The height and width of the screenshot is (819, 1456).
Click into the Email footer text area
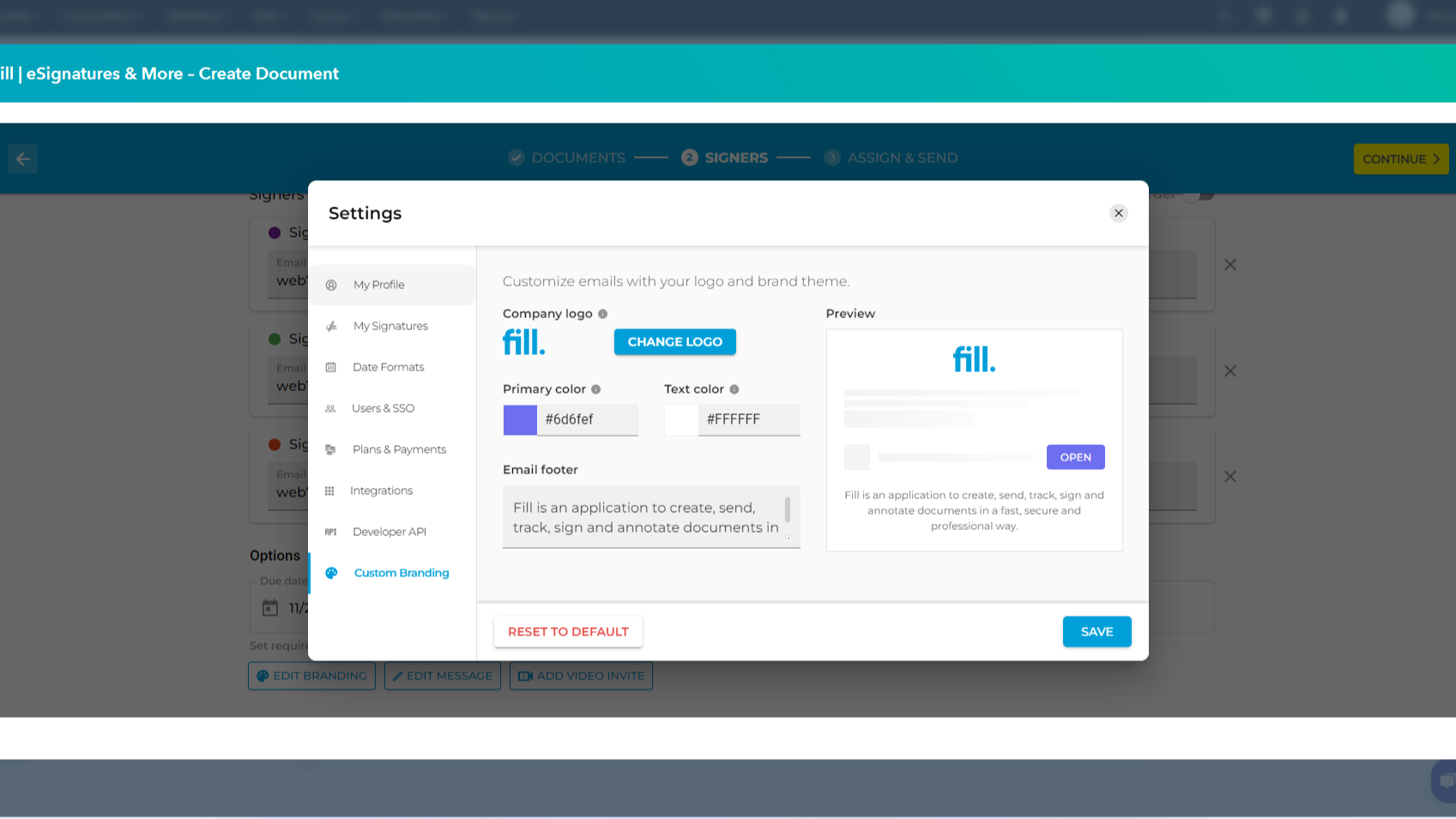(645, 517)
